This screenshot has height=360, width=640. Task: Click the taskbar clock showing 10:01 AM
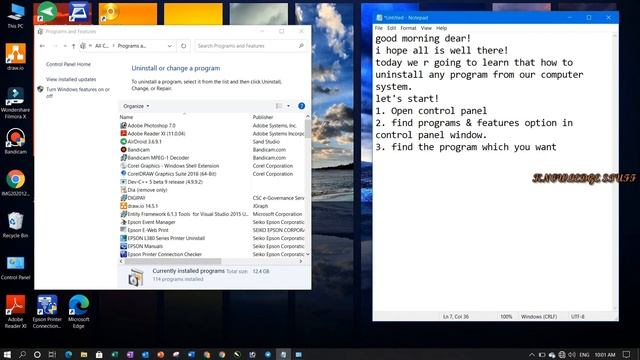(604, 355)
